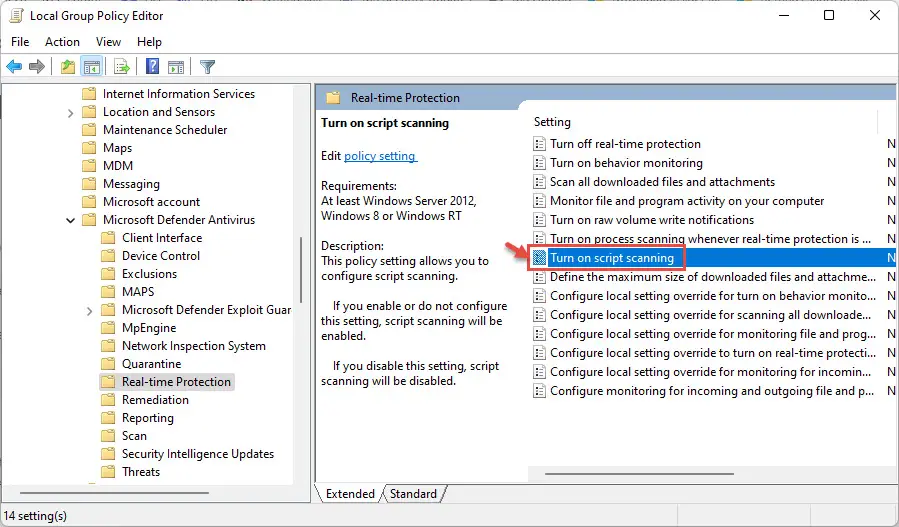This screenshot has width=899, height=527.
Task: Open the Help question mark icon
Action: [153, 67]
